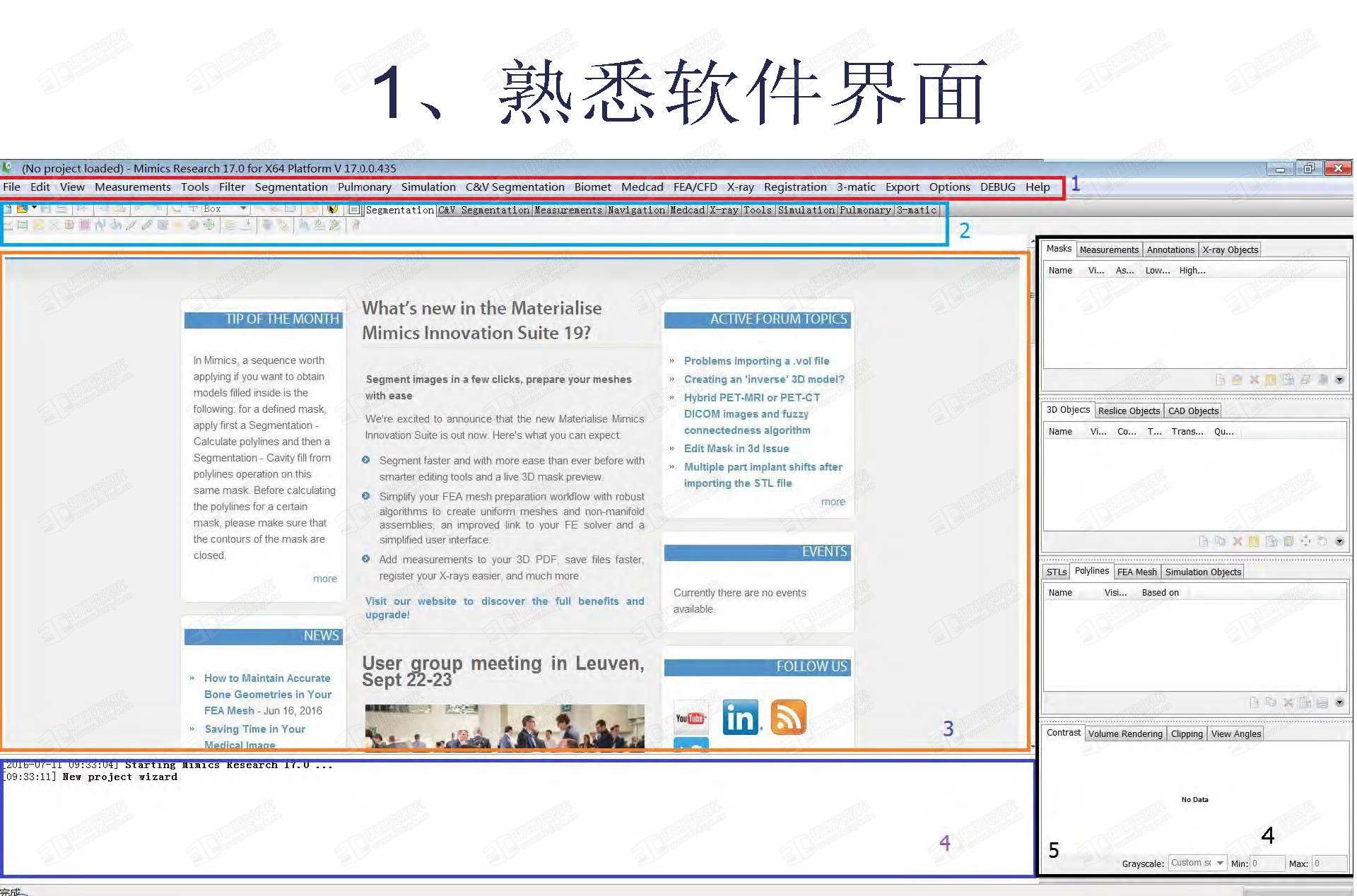Screen dimensions: 1357x896
Task: Select the Navigation toolbar tab
Action: coord(636,210)
